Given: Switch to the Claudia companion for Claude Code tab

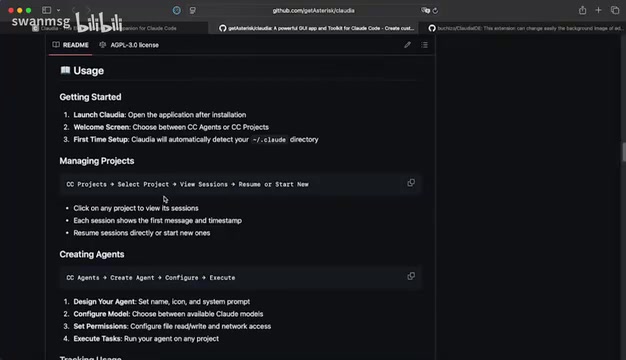Looking at the screenshot, I should [105, 28].
